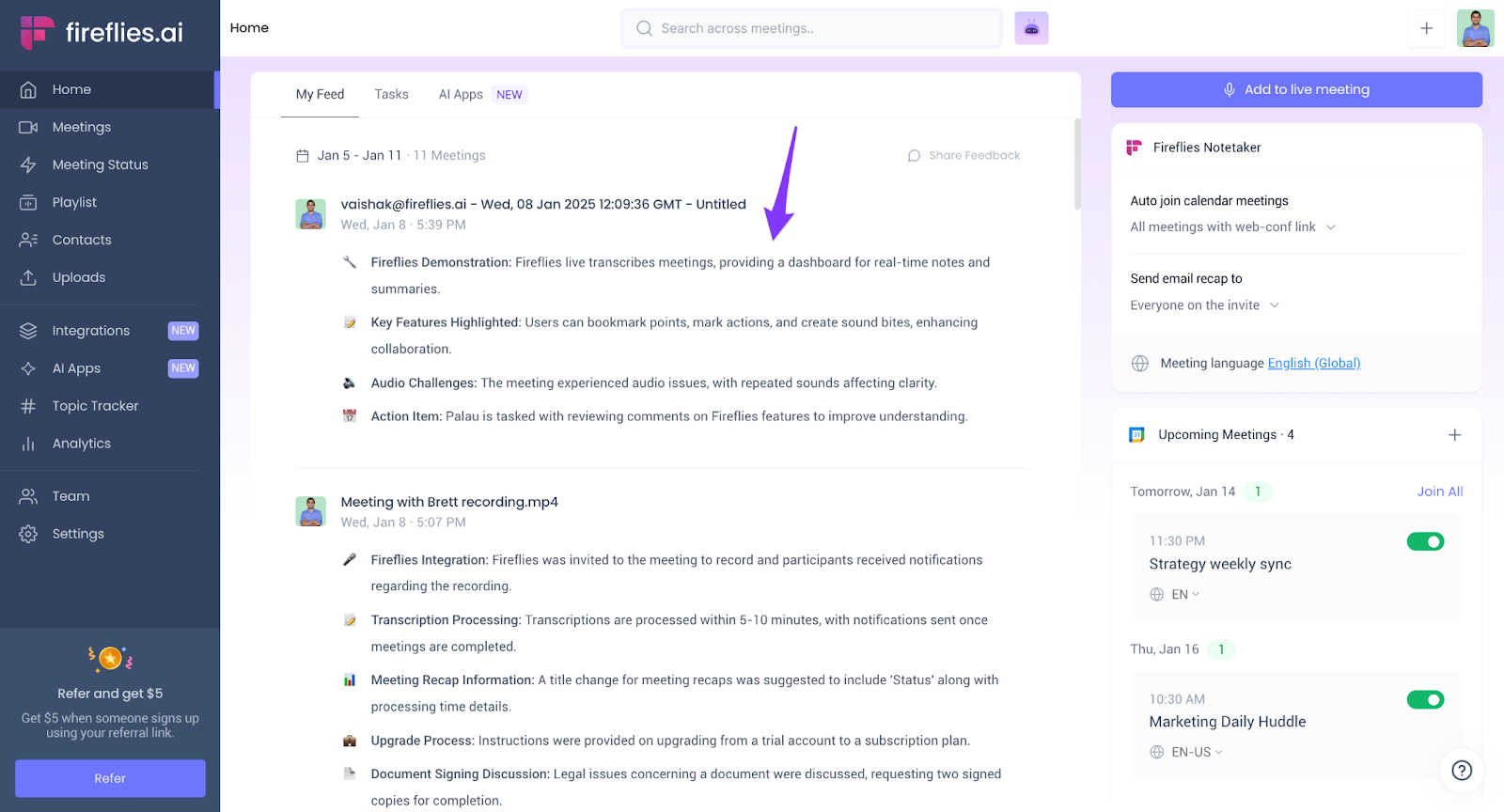Click the Meeting language globe icon
1504x812 pixels.
pyautogui.click(x=1139, y=364)
